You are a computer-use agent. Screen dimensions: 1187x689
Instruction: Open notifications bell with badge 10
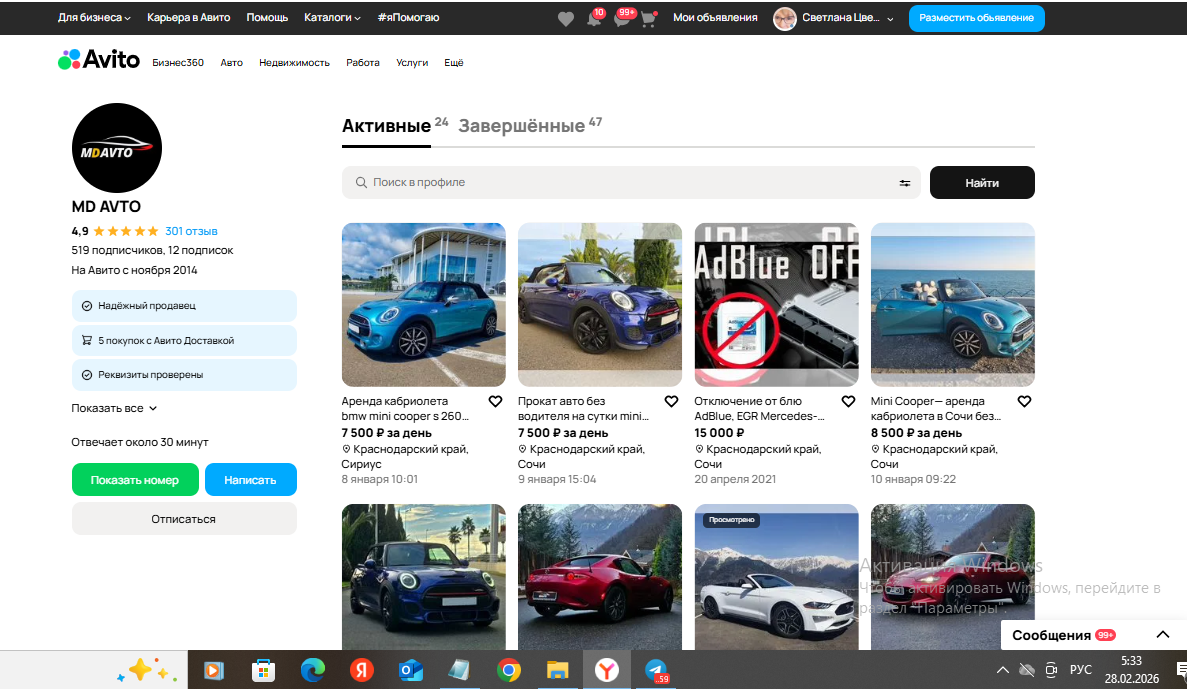(x=595, y=17)
